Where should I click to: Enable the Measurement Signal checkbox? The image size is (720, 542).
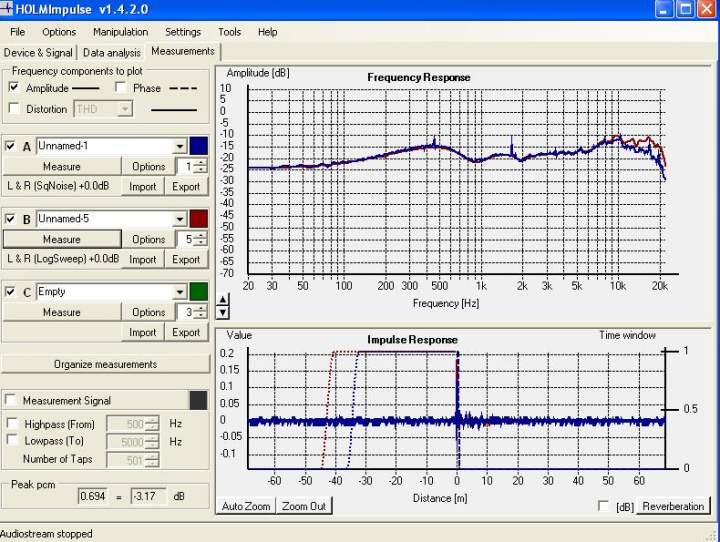click(11, 400)
